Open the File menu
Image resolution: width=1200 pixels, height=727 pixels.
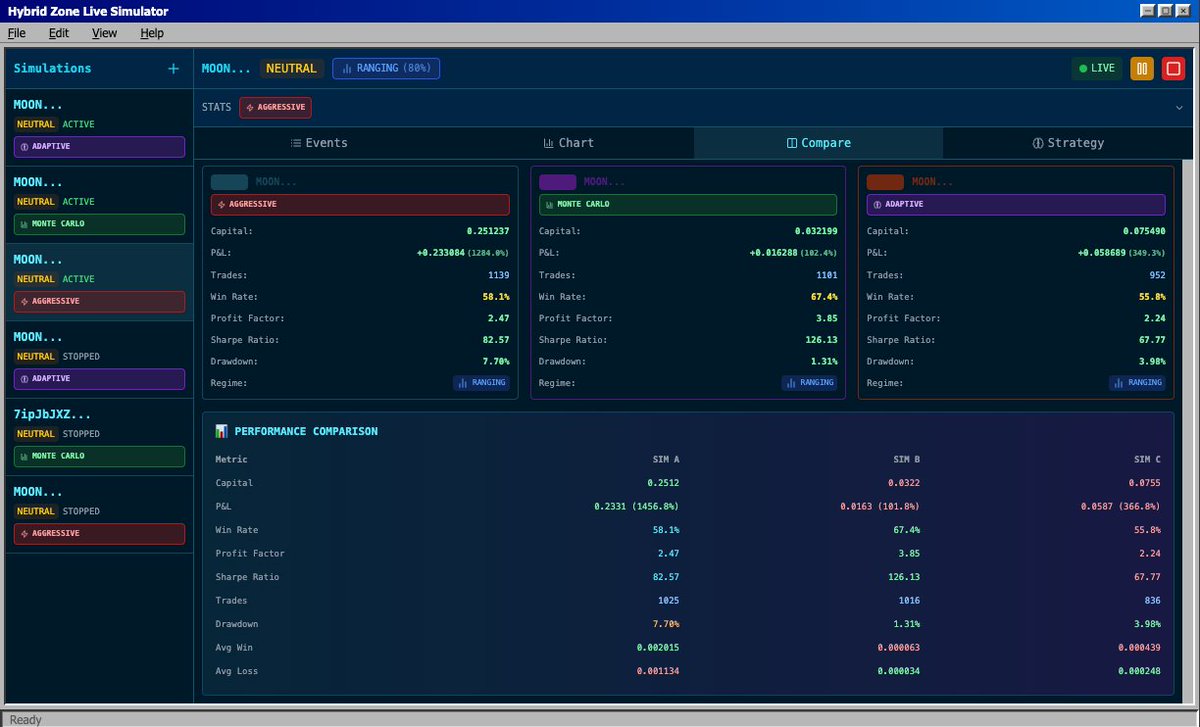tap(16, 33)
